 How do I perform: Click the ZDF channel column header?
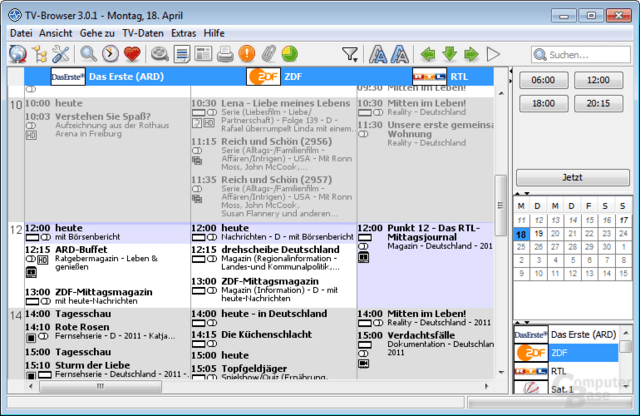click(x=273, y=77)
